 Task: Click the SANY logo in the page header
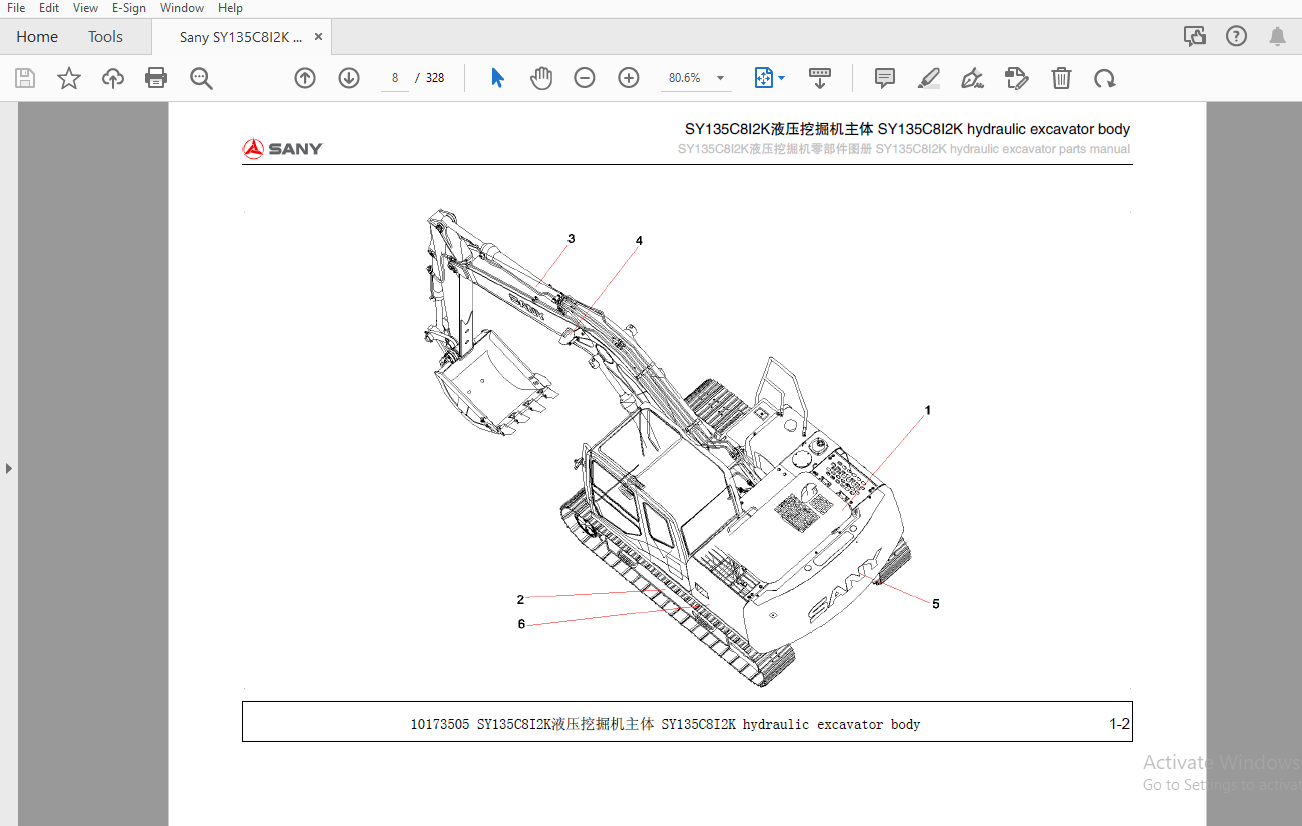[282, 149]
